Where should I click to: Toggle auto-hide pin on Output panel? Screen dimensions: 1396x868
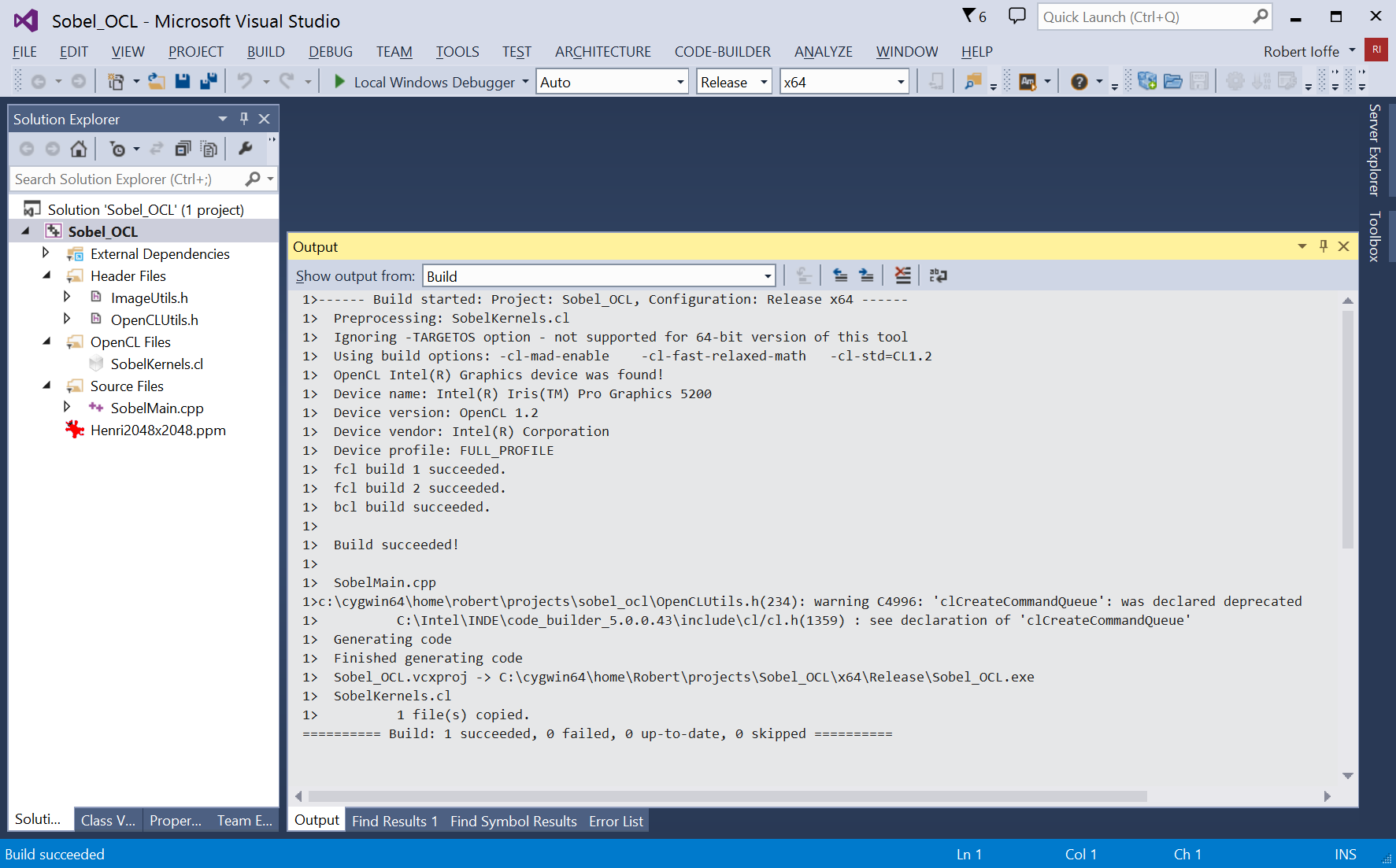[1324, 246]
